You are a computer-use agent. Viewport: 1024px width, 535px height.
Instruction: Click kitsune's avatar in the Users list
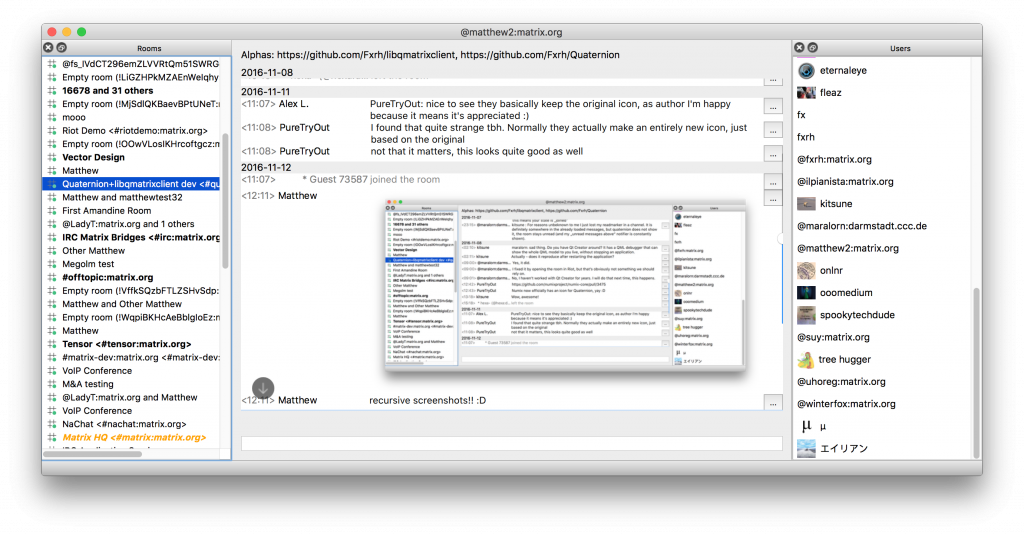(x=806, y=203)
